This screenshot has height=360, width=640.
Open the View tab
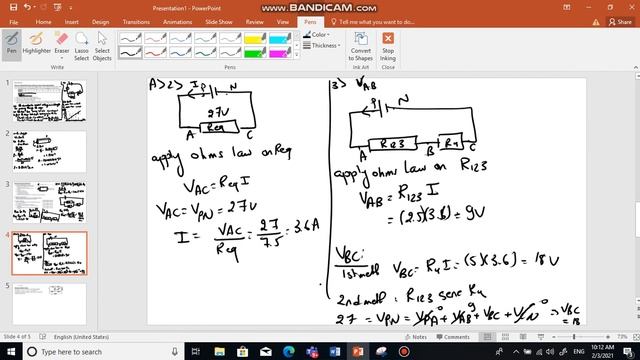[282, 22]
